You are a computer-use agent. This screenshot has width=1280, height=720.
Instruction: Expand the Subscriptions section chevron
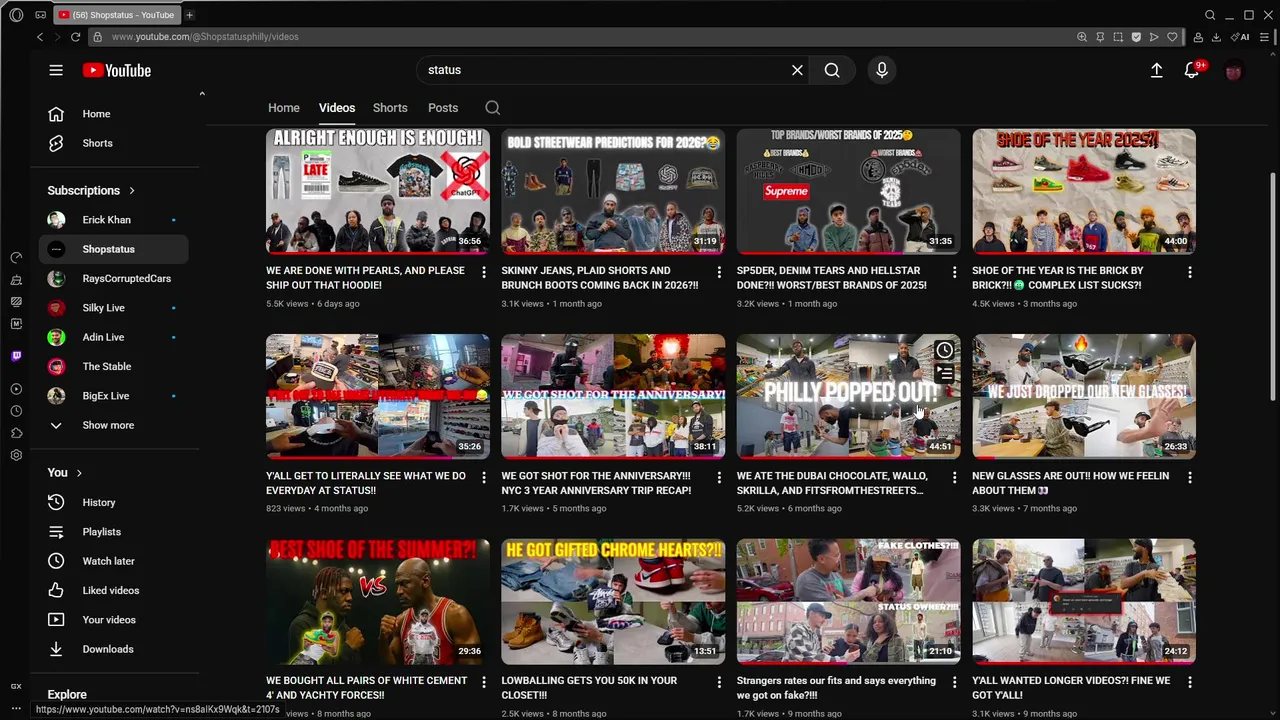click(x=131, y=190)
